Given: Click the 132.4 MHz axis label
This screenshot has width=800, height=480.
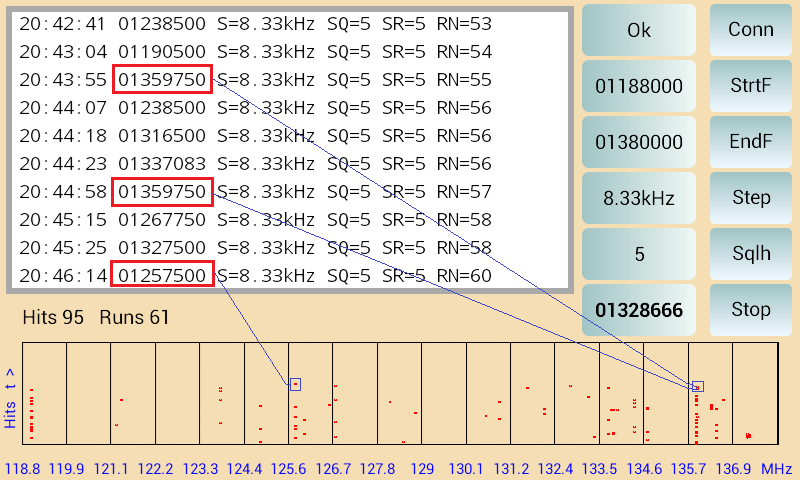Looking at the screenshot, I should click(555, 469).
